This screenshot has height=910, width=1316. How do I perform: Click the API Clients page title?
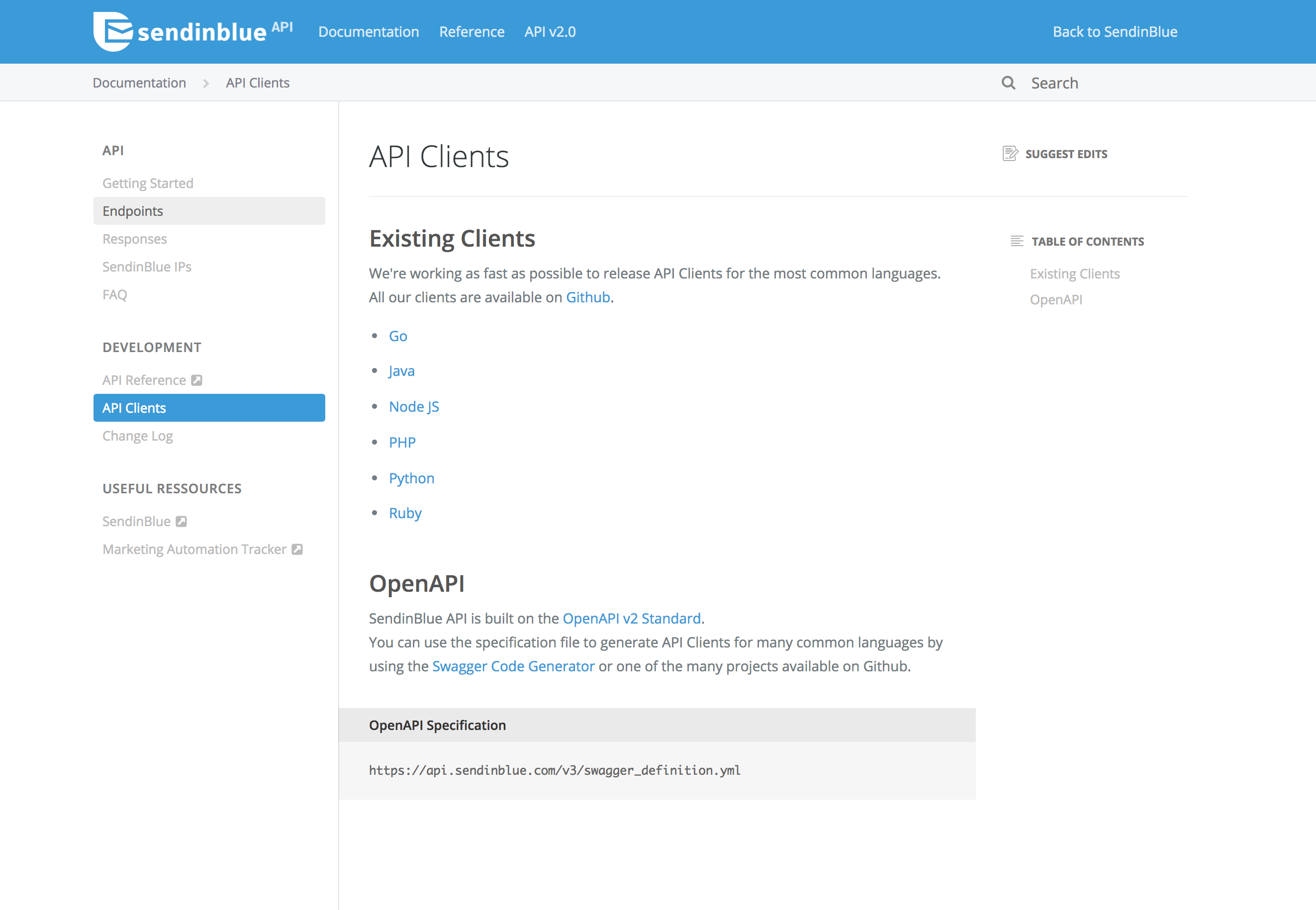click(x=439, y=156)
